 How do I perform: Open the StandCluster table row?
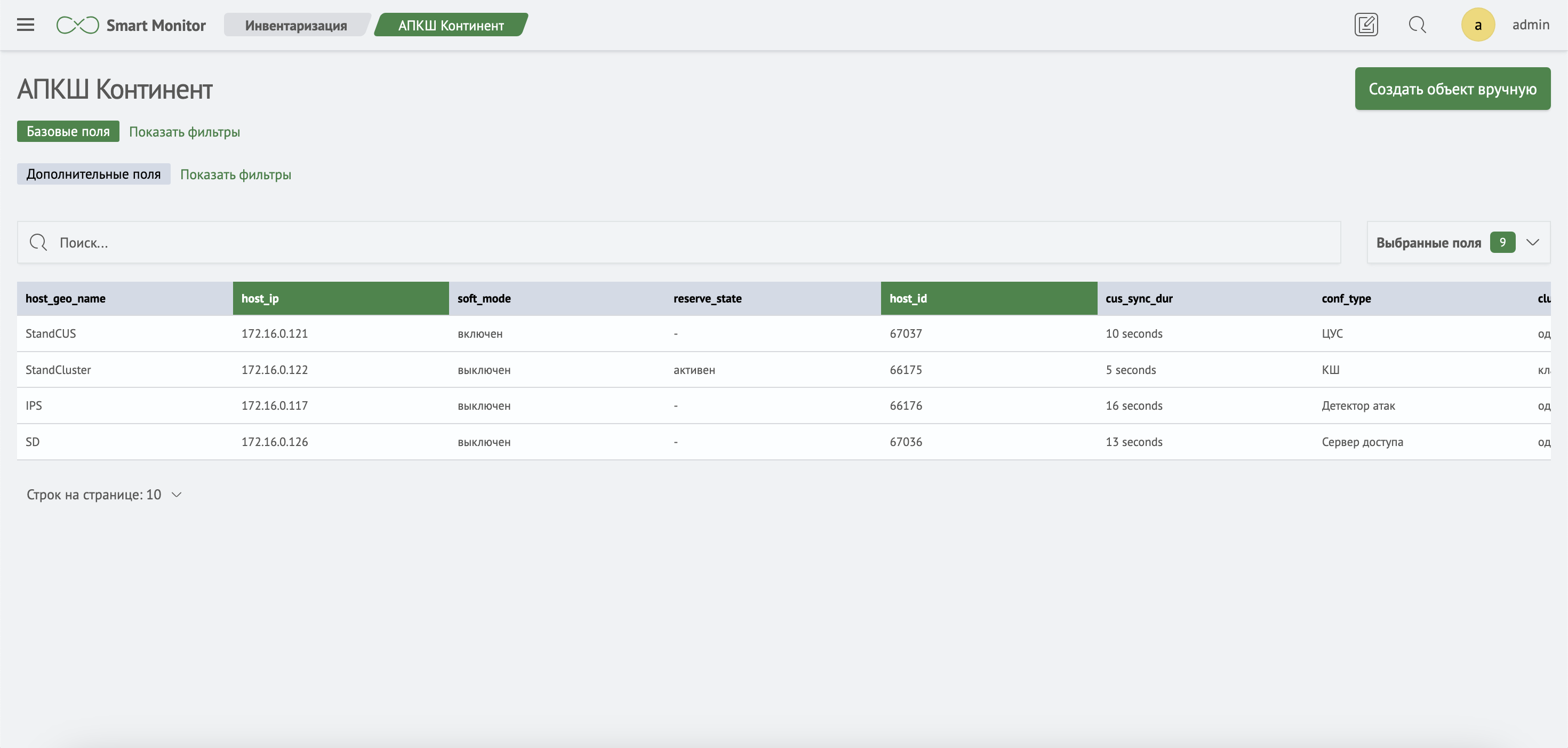tap(59, 370)
